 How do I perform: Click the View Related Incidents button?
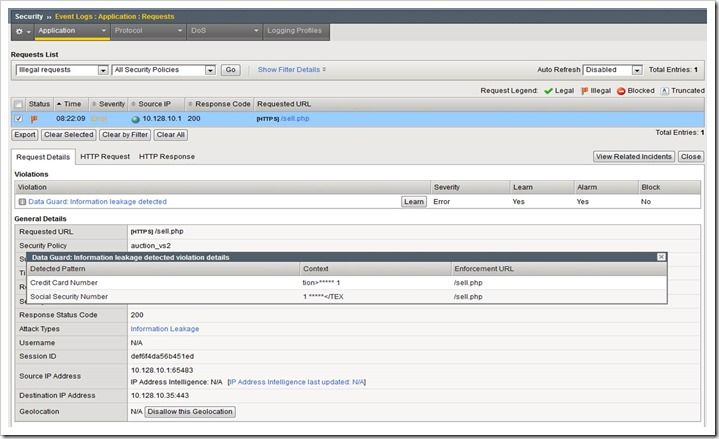(x=632, y=157)
